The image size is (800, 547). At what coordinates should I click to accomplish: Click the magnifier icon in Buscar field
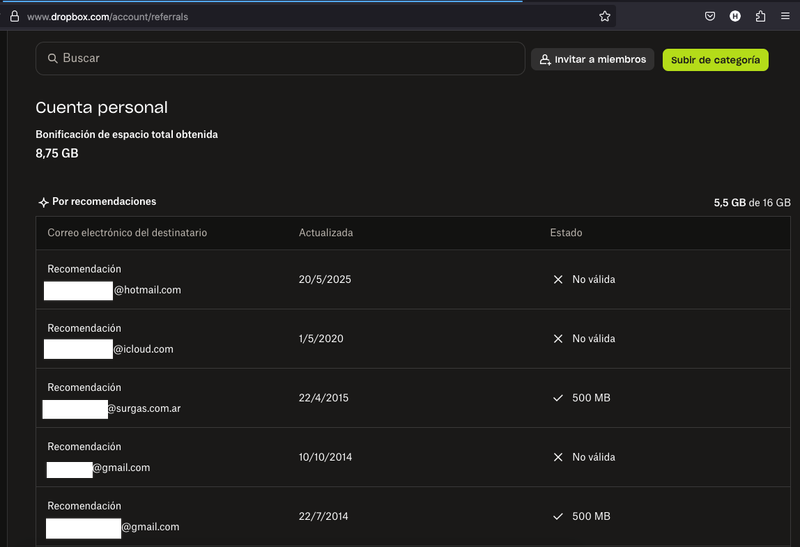click(x=52, y=59)
